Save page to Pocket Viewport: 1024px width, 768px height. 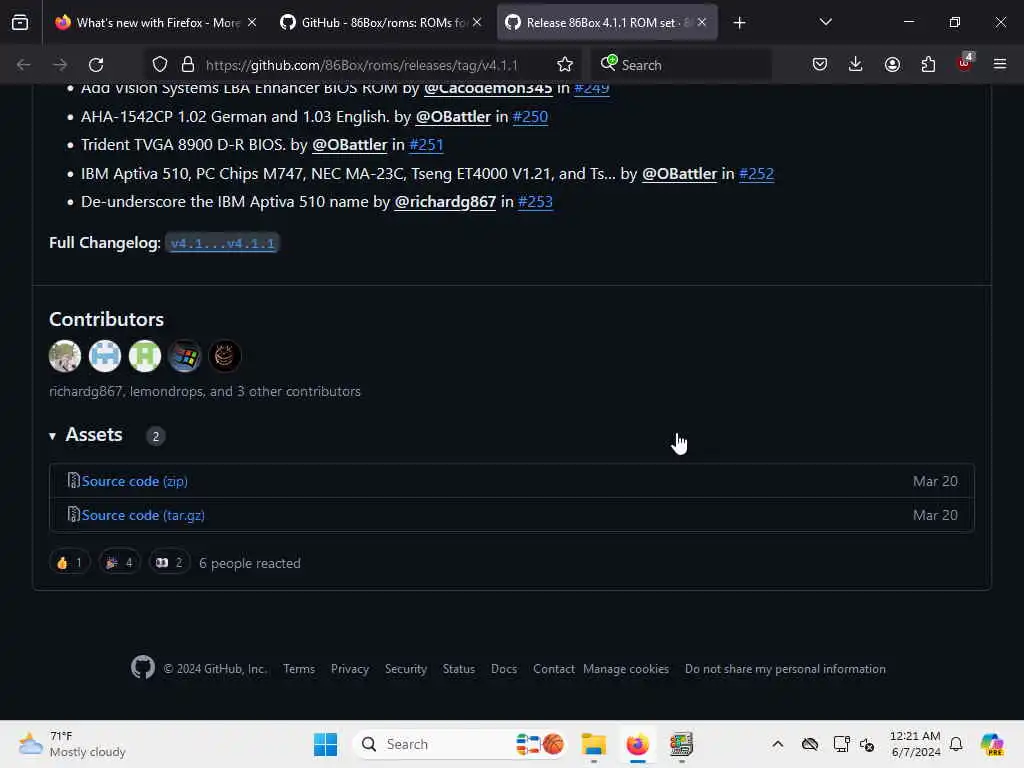(820, 65)
